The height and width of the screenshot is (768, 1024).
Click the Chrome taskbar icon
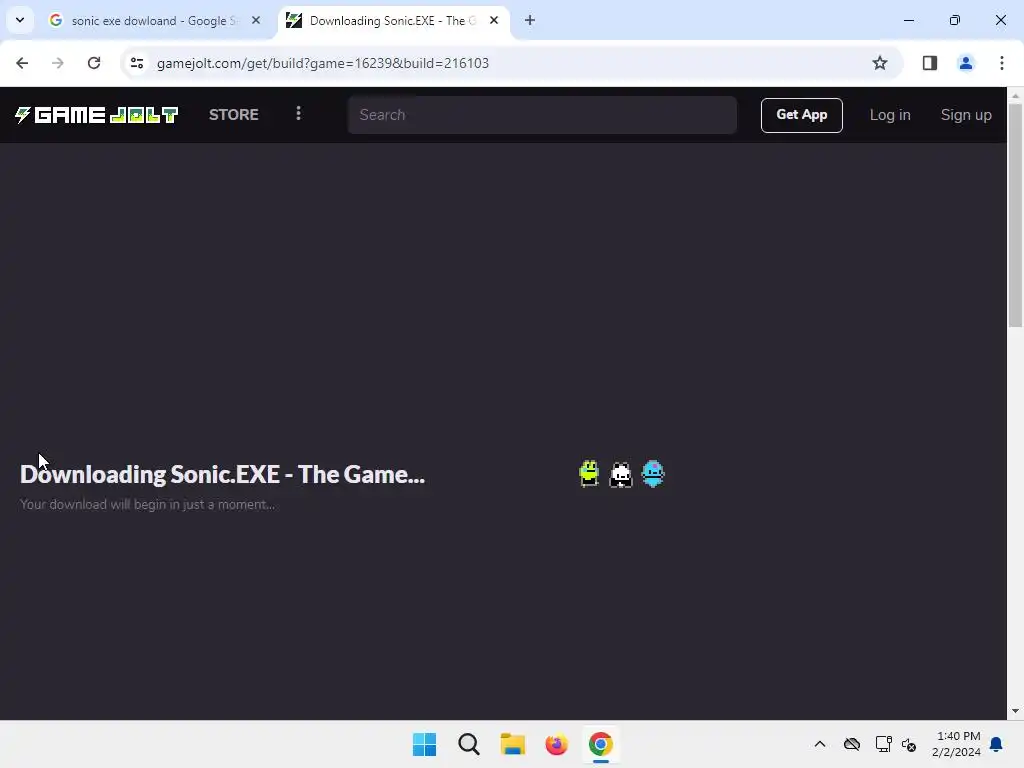pyautogui.click(x=600, y=744)
